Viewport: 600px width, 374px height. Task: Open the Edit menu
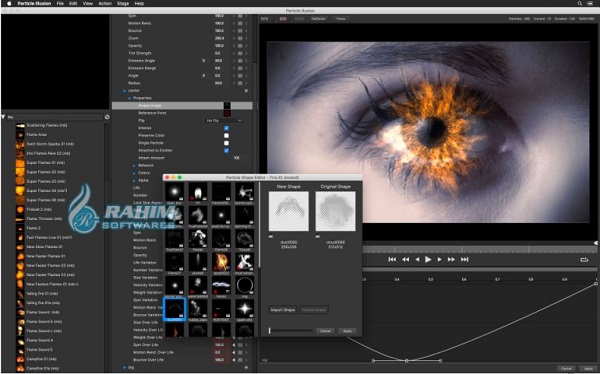[x=73, y=3]
